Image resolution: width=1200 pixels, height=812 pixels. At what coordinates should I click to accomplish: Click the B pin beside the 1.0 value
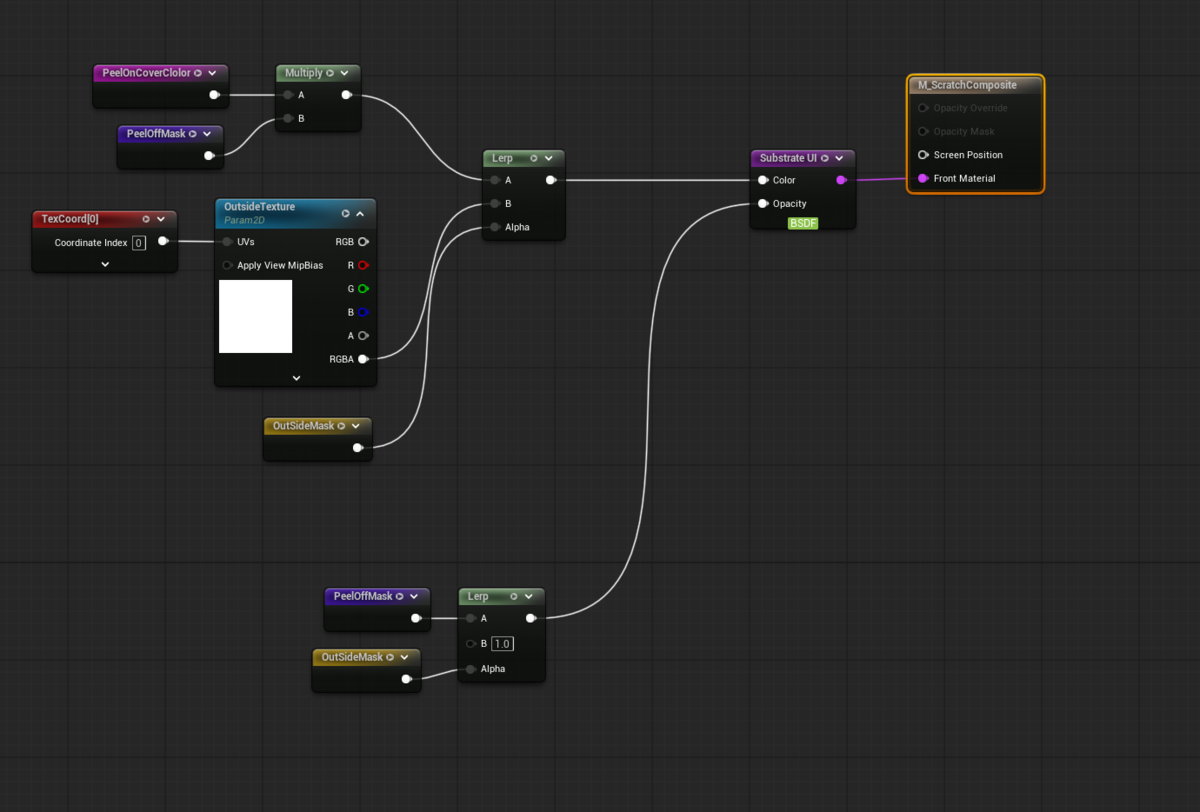click(470, 643)
